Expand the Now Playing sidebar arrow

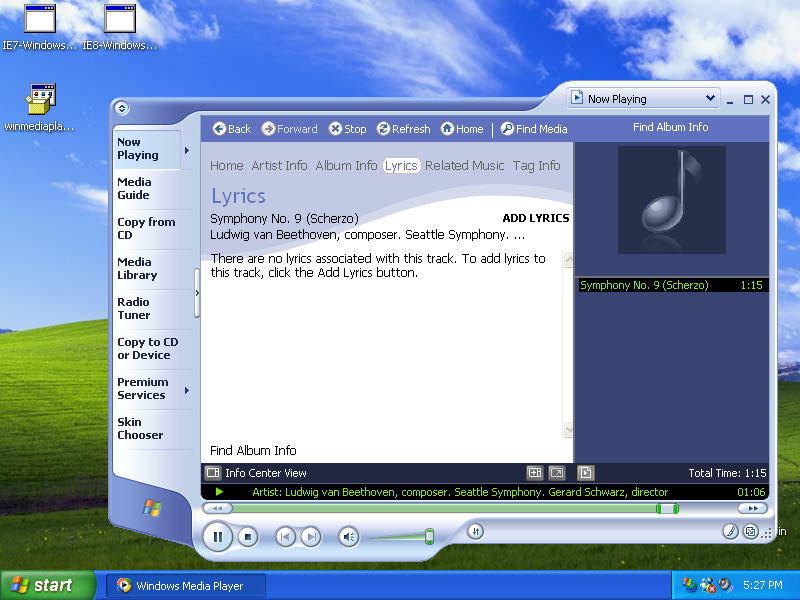coord(187,151)
